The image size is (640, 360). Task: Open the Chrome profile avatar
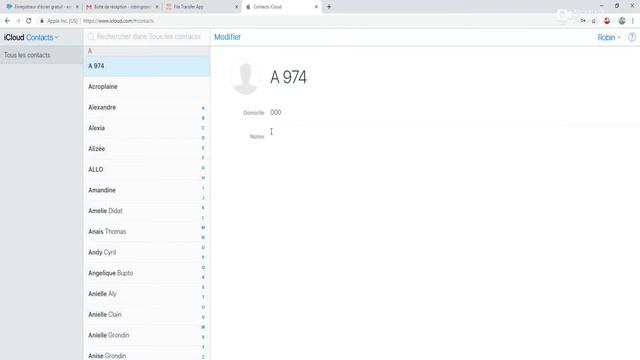point(622,21)
